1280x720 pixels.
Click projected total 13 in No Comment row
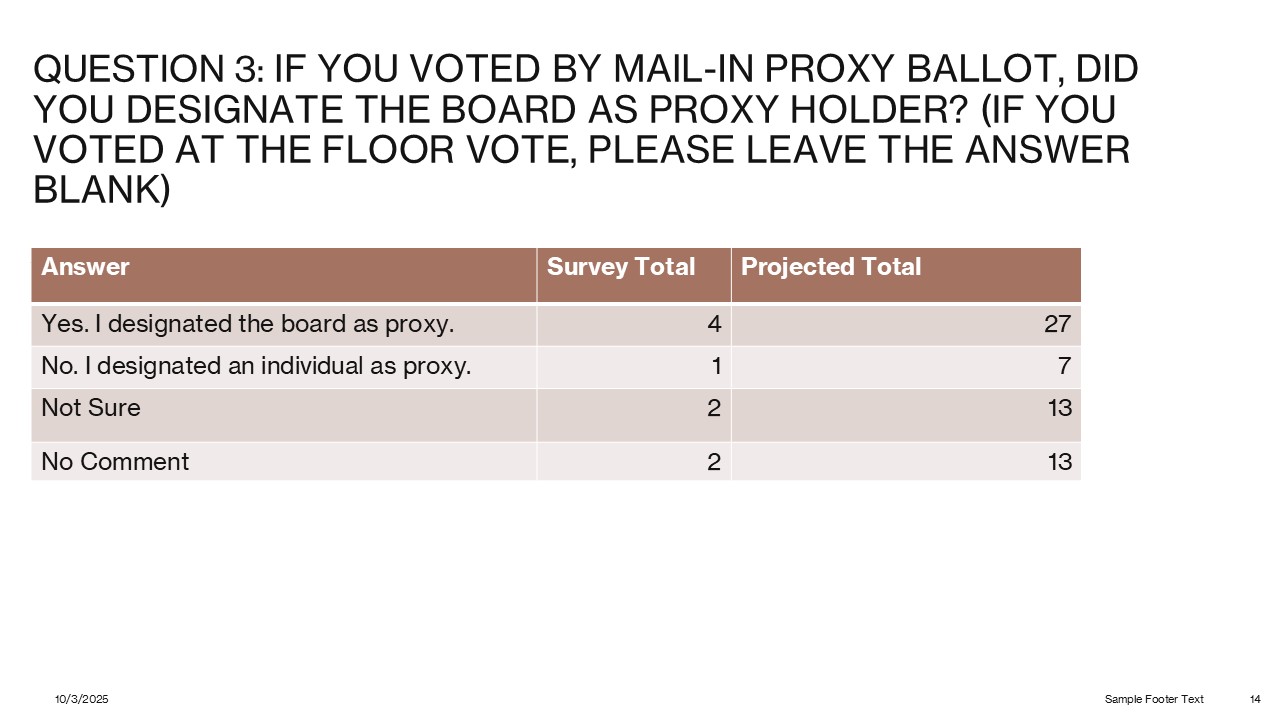(1059, 461)
